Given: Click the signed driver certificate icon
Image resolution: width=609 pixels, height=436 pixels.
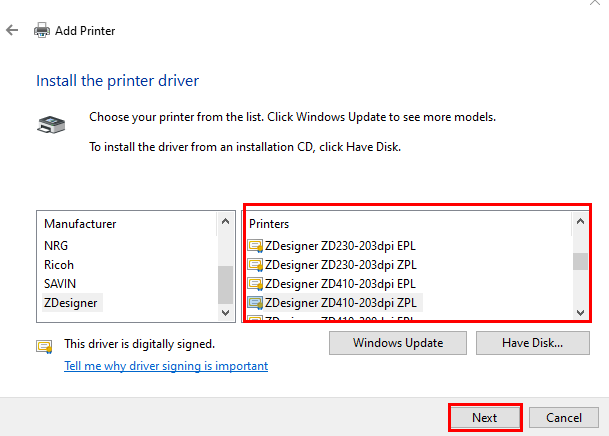Looking at the screenshot, I should tap(44, 346).
